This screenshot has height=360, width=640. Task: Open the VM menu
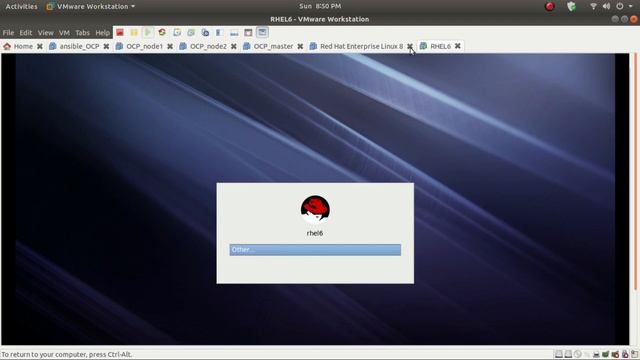[x=64, y=33]
